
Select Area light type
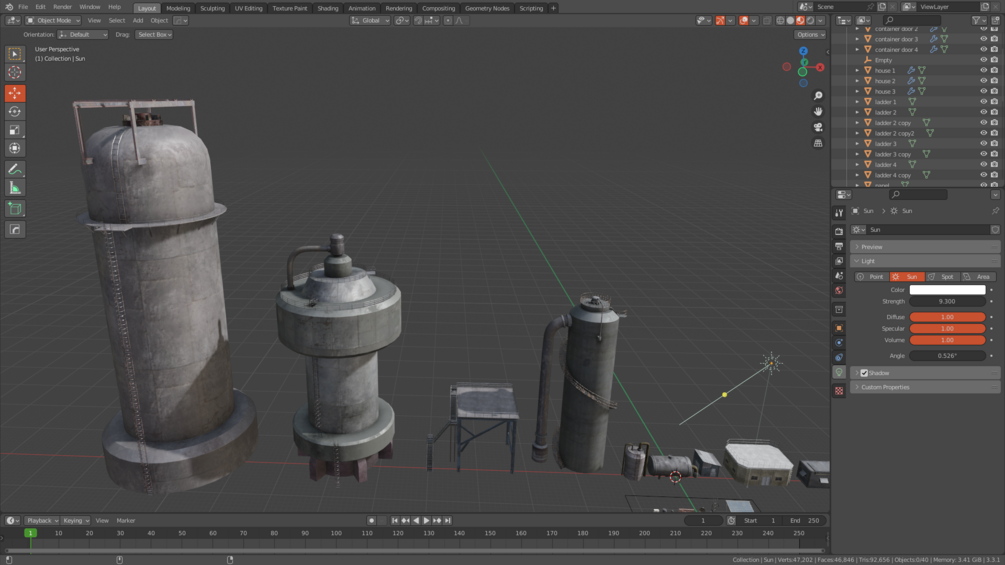977,277
